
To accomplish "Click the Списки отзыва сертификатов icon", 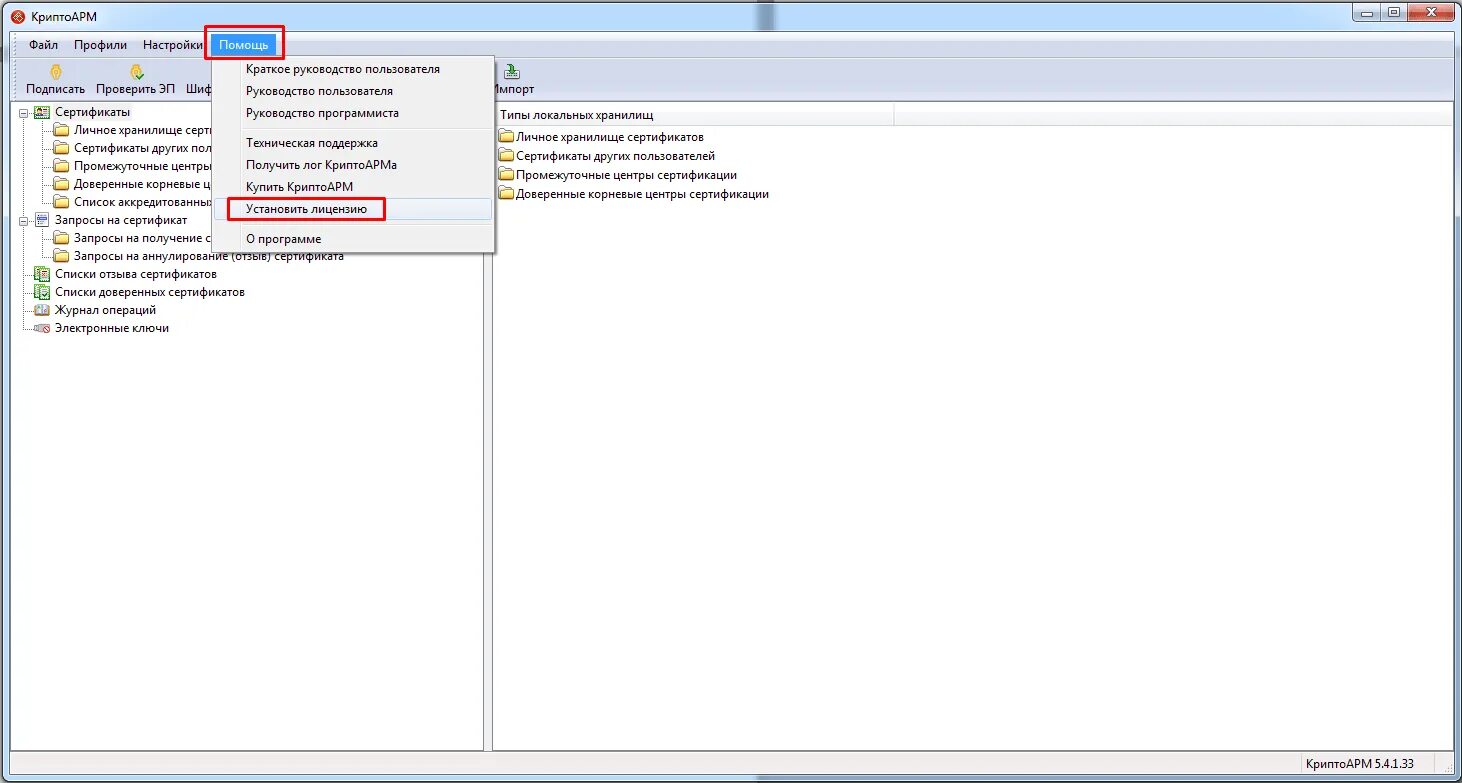I will click(x=41, y=274).
